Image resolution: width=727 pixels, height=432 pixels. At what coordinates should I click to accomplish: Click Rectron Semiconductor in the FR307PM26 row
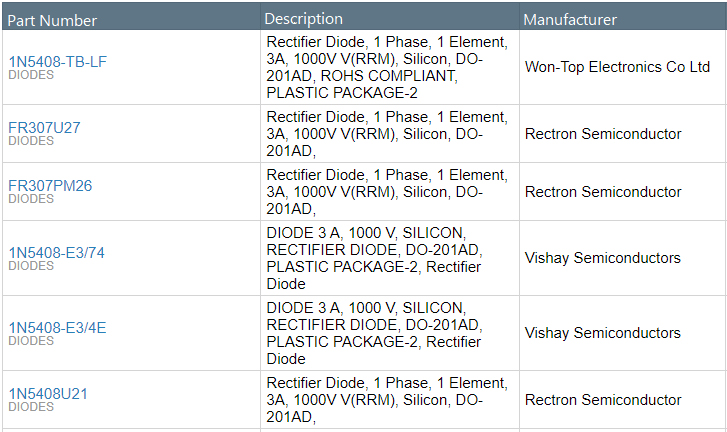pos(603,192)
